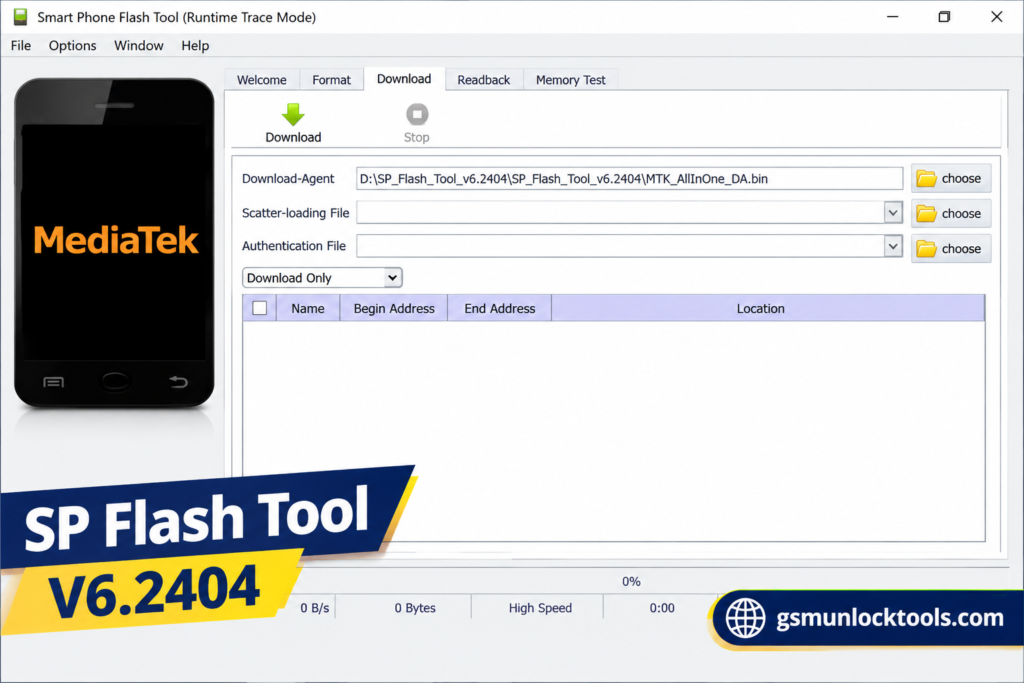Click the Download-Agent path field

click(630, 179)
